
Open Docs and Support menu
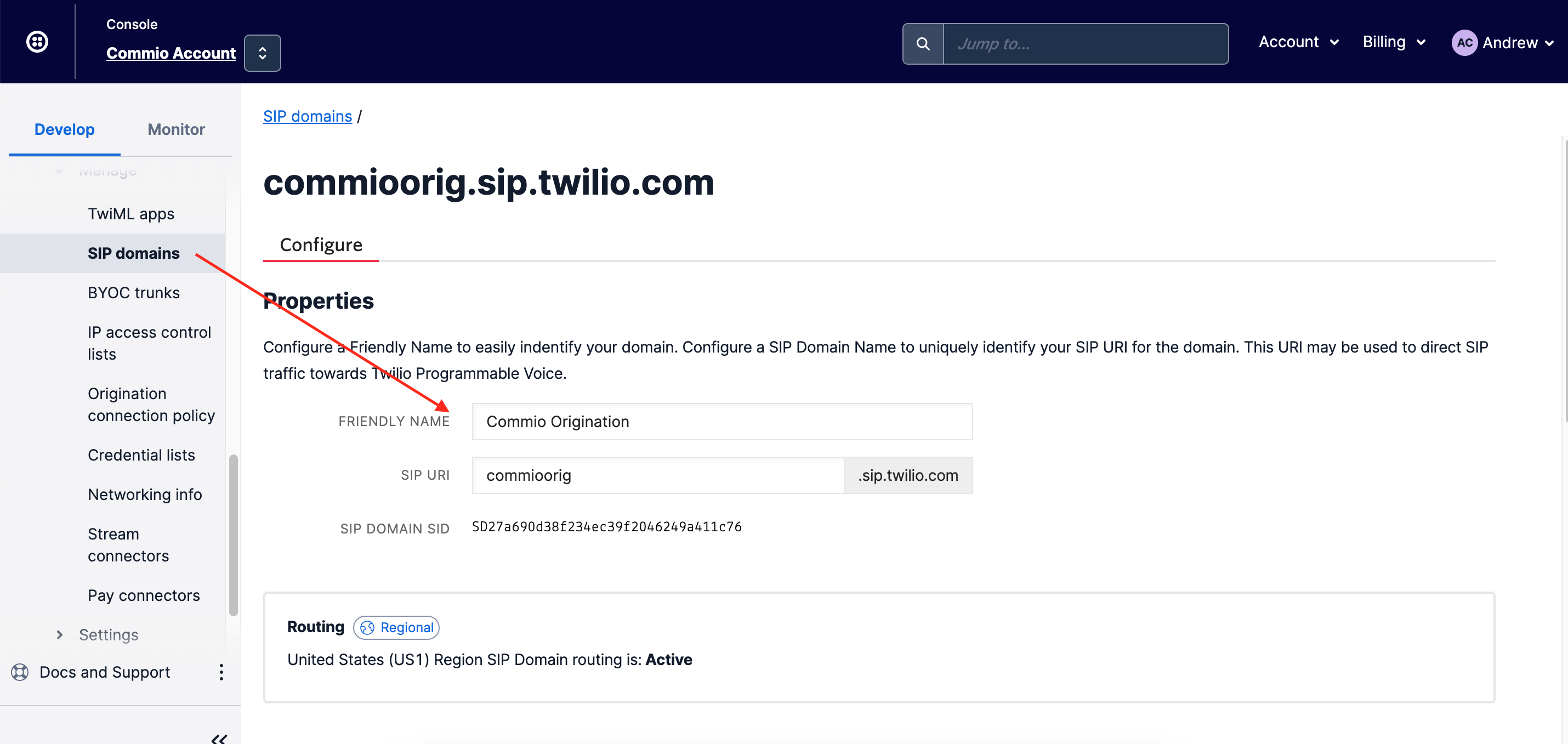click(x=221, y=671)
